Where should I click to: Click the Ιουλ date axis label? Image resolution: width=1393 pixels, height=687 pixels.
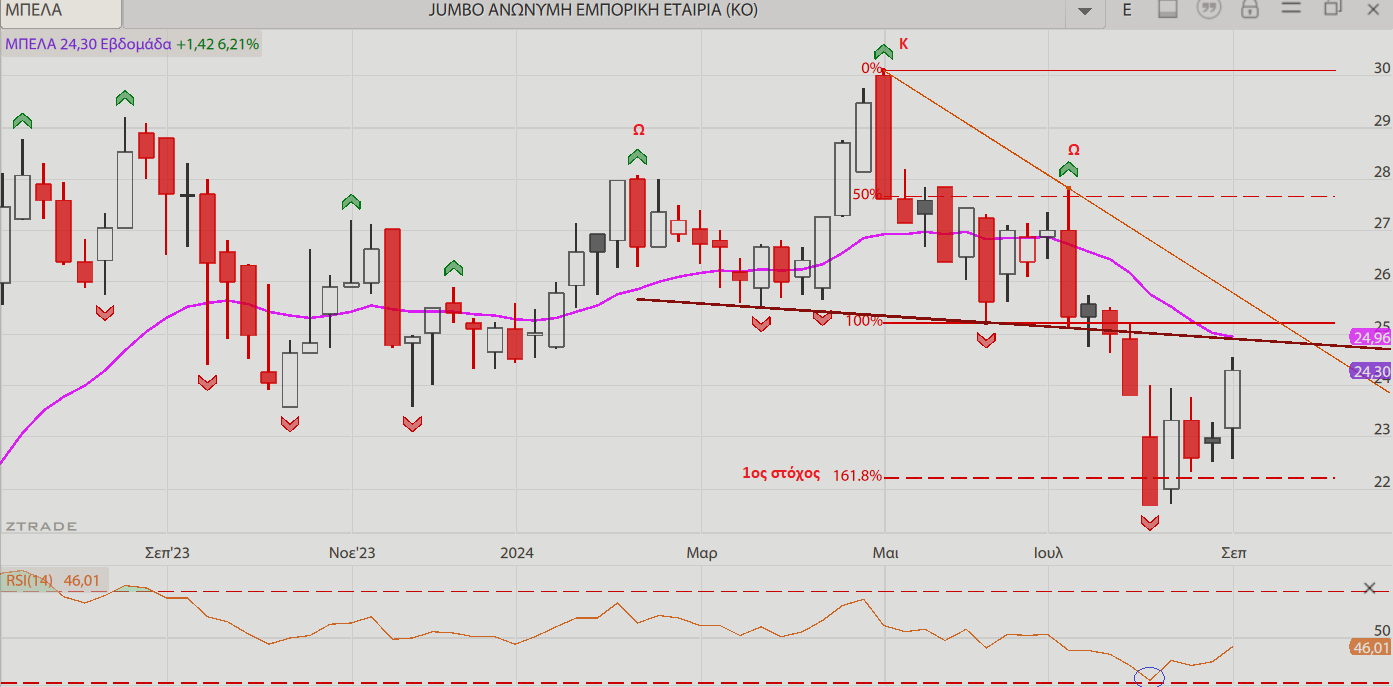point(1049,553)
